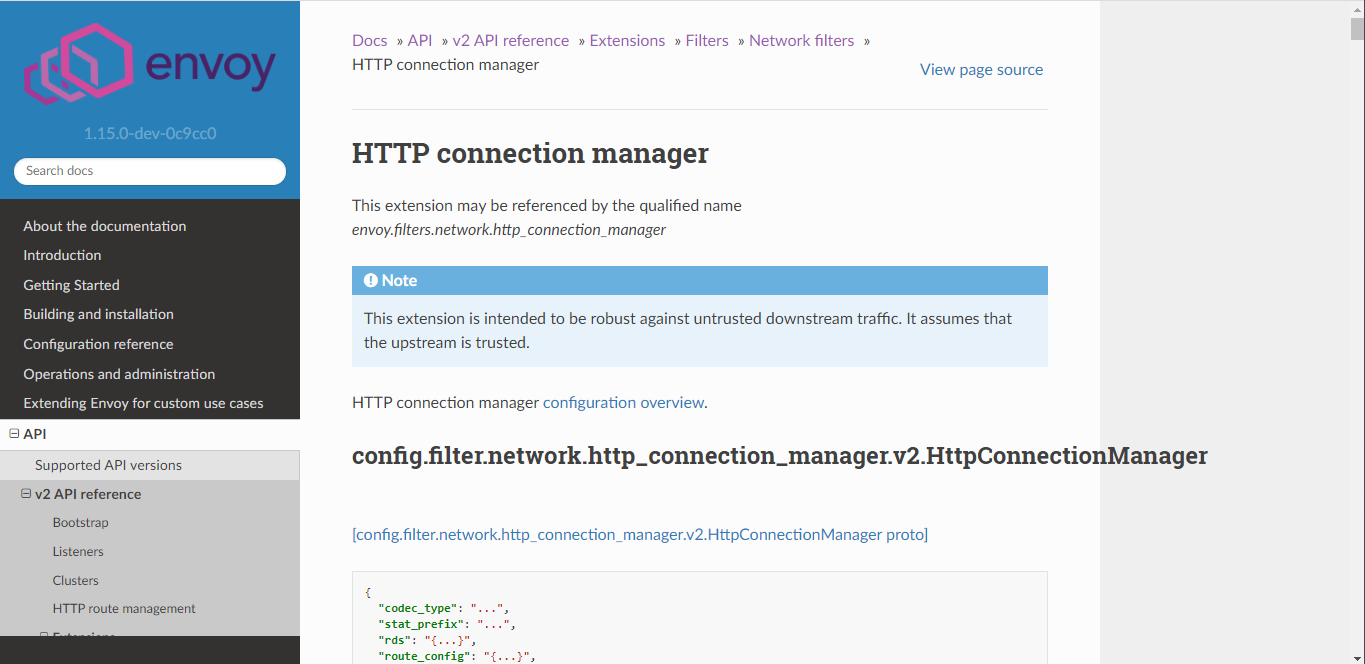
Task: Open Supported API versions page
Action: click(x=108, y=465)
